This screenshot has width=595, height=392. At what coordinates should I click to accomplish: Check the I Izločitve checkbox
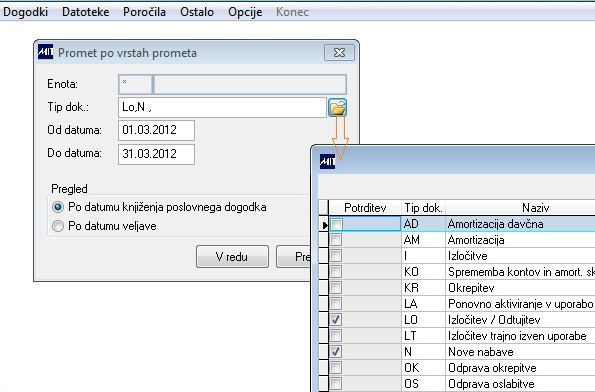tap(336, 256)
